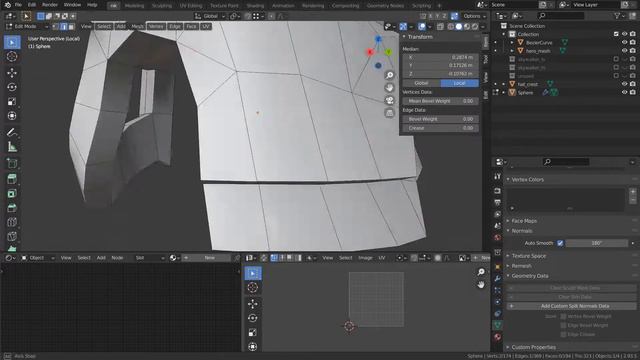Toggle the camera view icon

coord(389,100)
